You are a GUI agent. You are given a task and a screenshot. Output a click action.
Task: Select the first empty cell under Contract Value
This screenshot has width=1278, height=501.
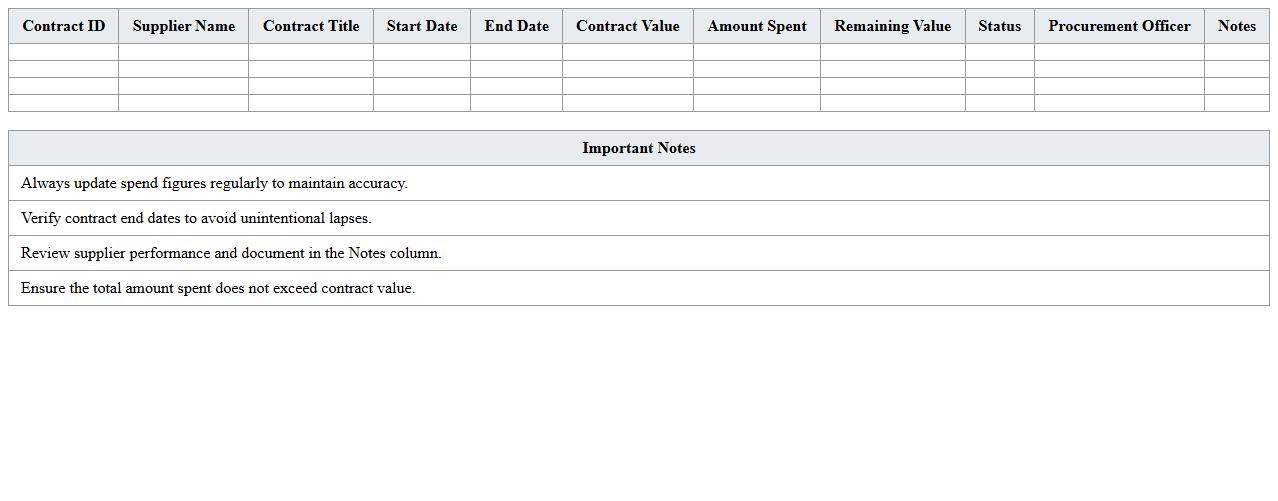coord(627,52)
